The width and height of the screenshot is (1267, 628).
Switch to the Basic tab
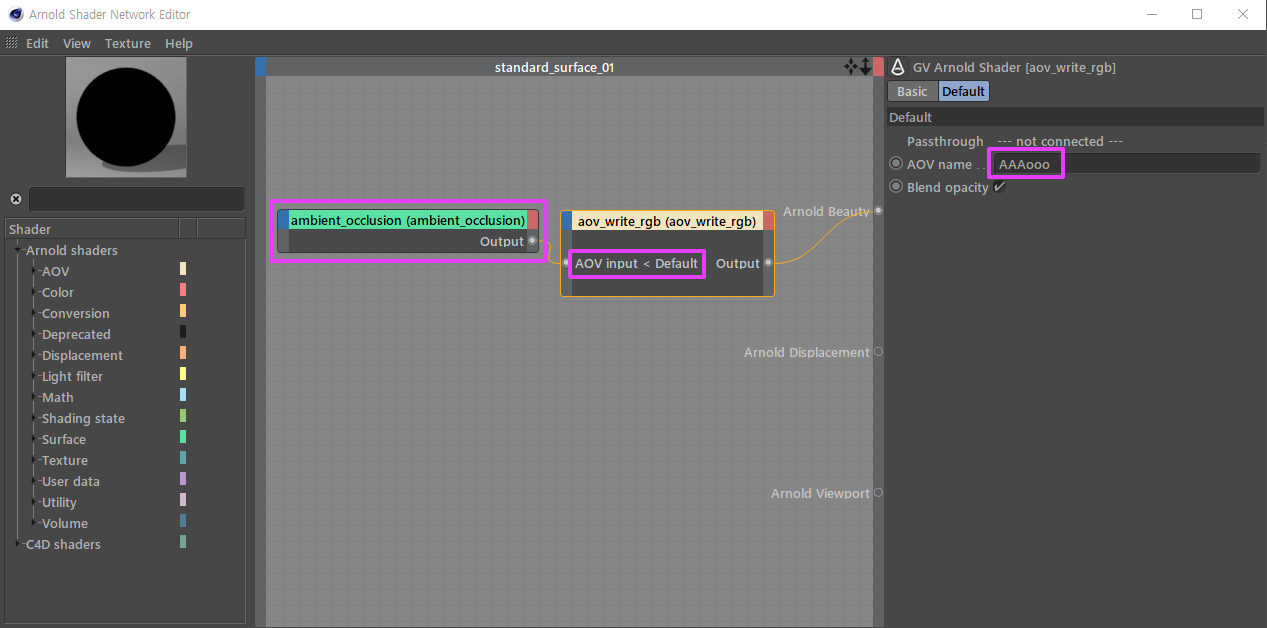[x=912, y=91]
